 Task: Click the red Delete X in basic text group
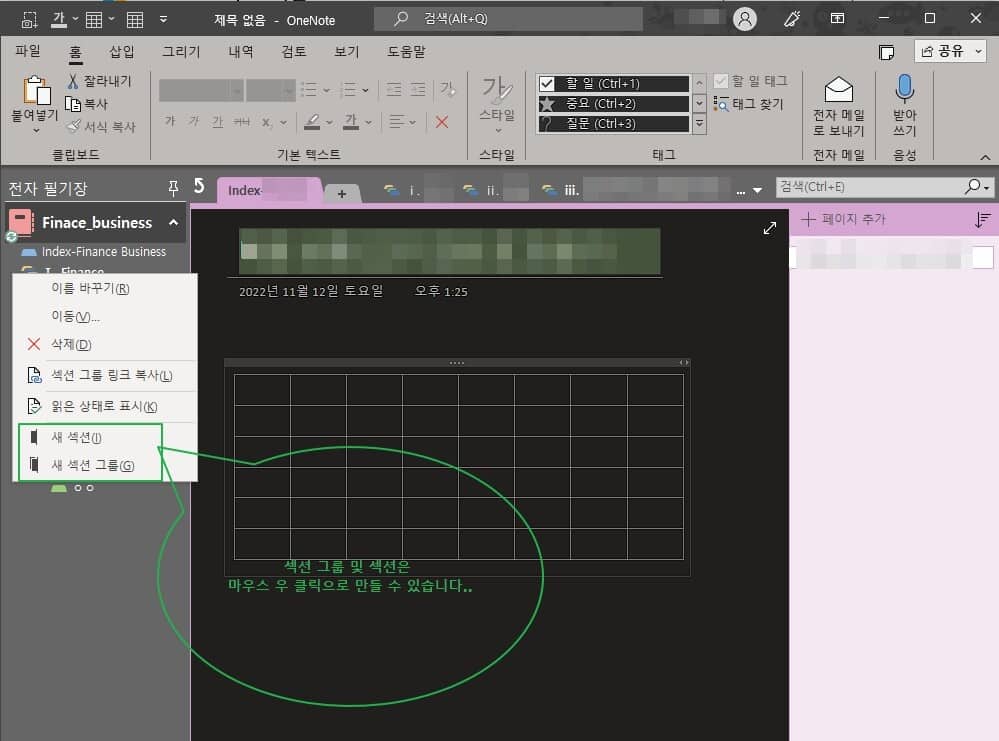pos(442,122)
